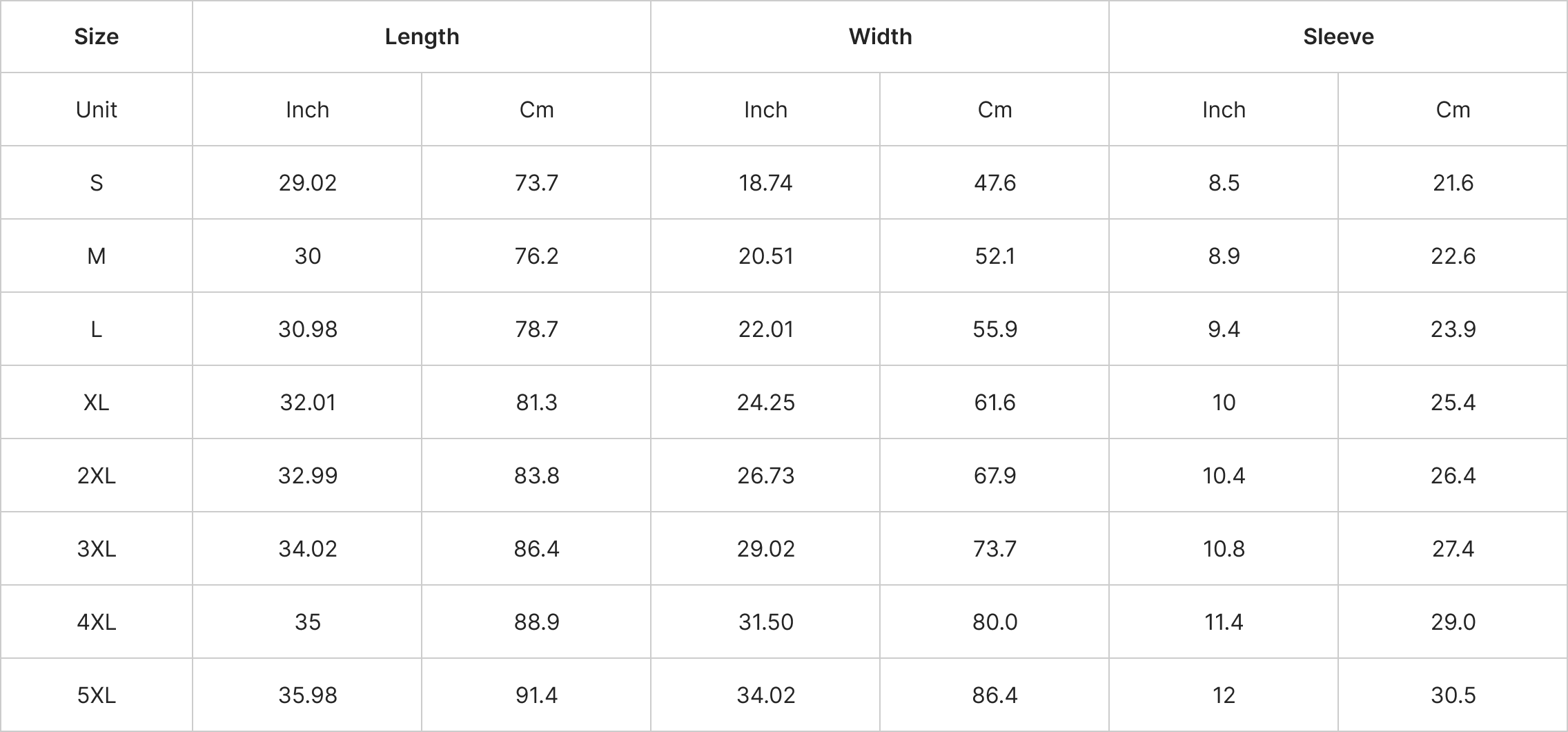Click the Size column header
The image size is (1568, 732).
coord(97,37)
